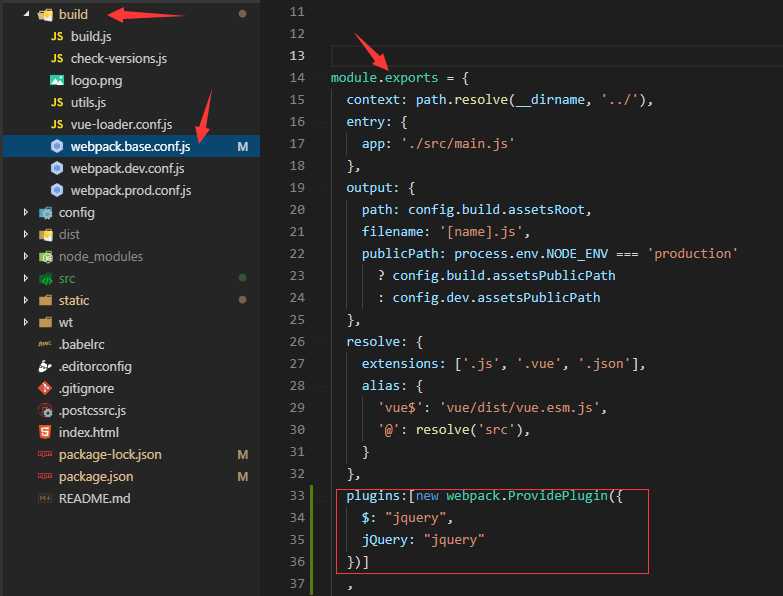The height and width of the screenshot is (596, 783).
Task: Open .editorconfig file
Action: (x=95, y=366)
